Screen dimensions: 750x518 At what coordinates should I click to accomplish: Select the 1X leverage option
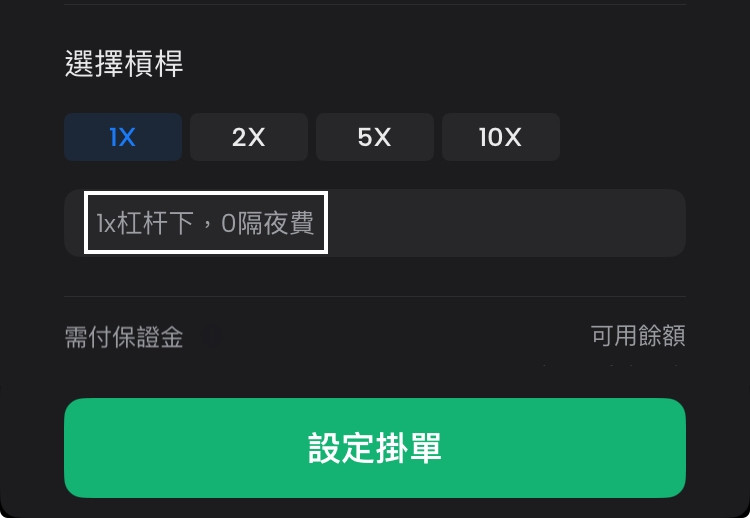click(123, 137)
